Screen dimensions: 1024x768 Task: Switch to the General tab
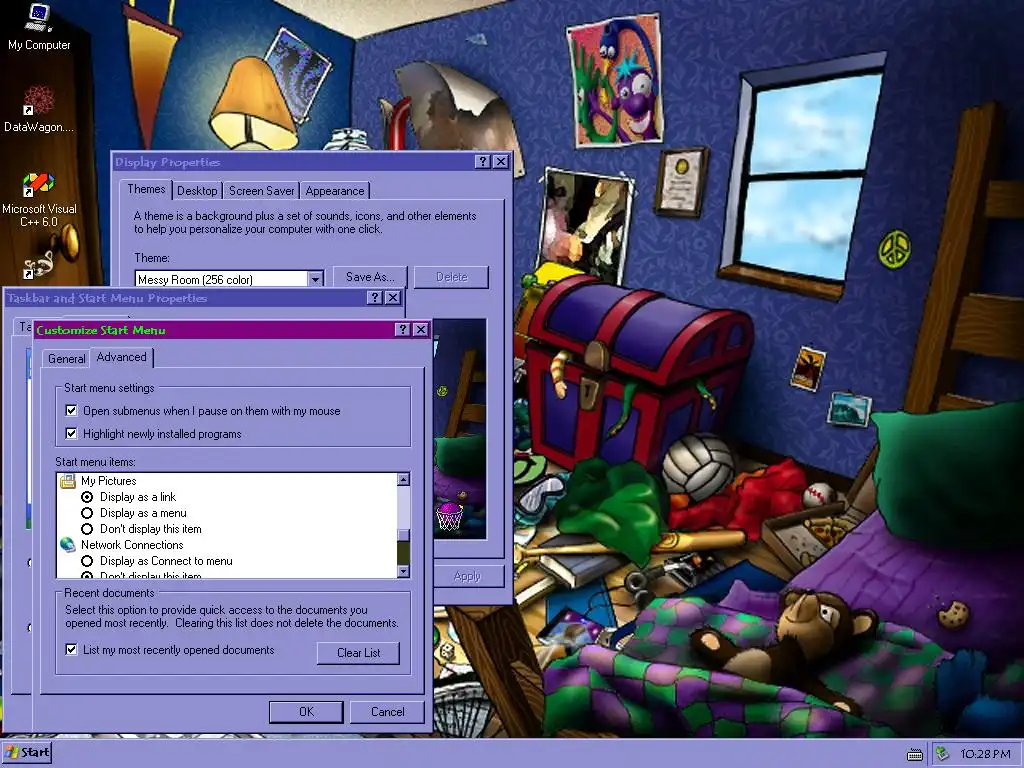click(67, 359)
